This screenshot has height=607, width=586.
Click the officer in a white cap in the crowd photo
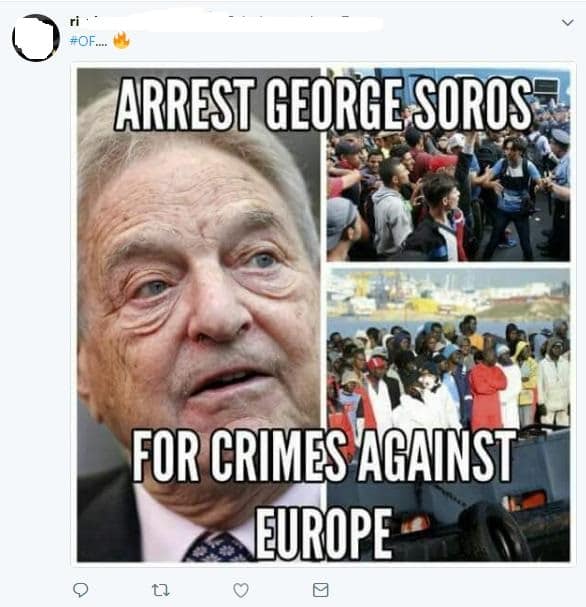tap(557, 186)
